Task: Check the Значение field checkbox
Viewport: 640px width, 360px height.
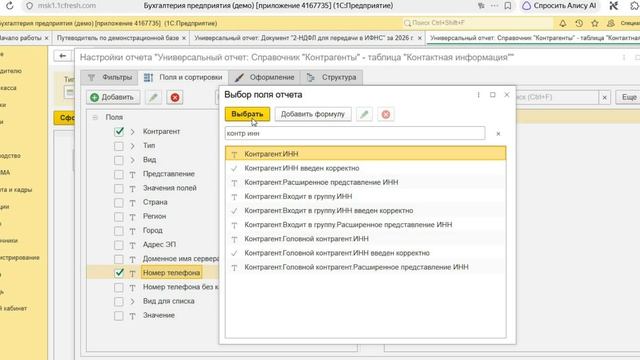Action: click(x=119, y=316)
